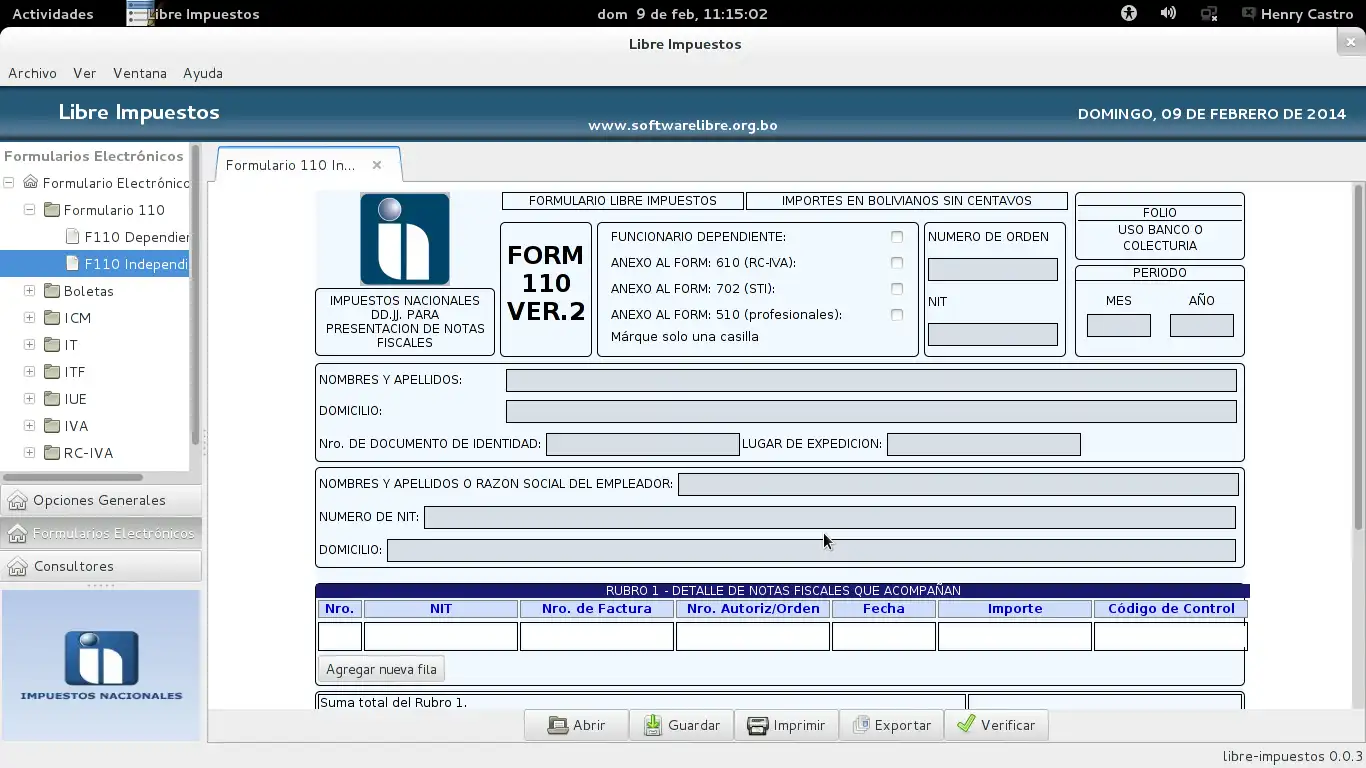The height and width of the screenshot is (768, 1366).
Task: Tick ANEXO AL FORM 610 (RC-IVA) checkbox
Action: pos(897,263)
